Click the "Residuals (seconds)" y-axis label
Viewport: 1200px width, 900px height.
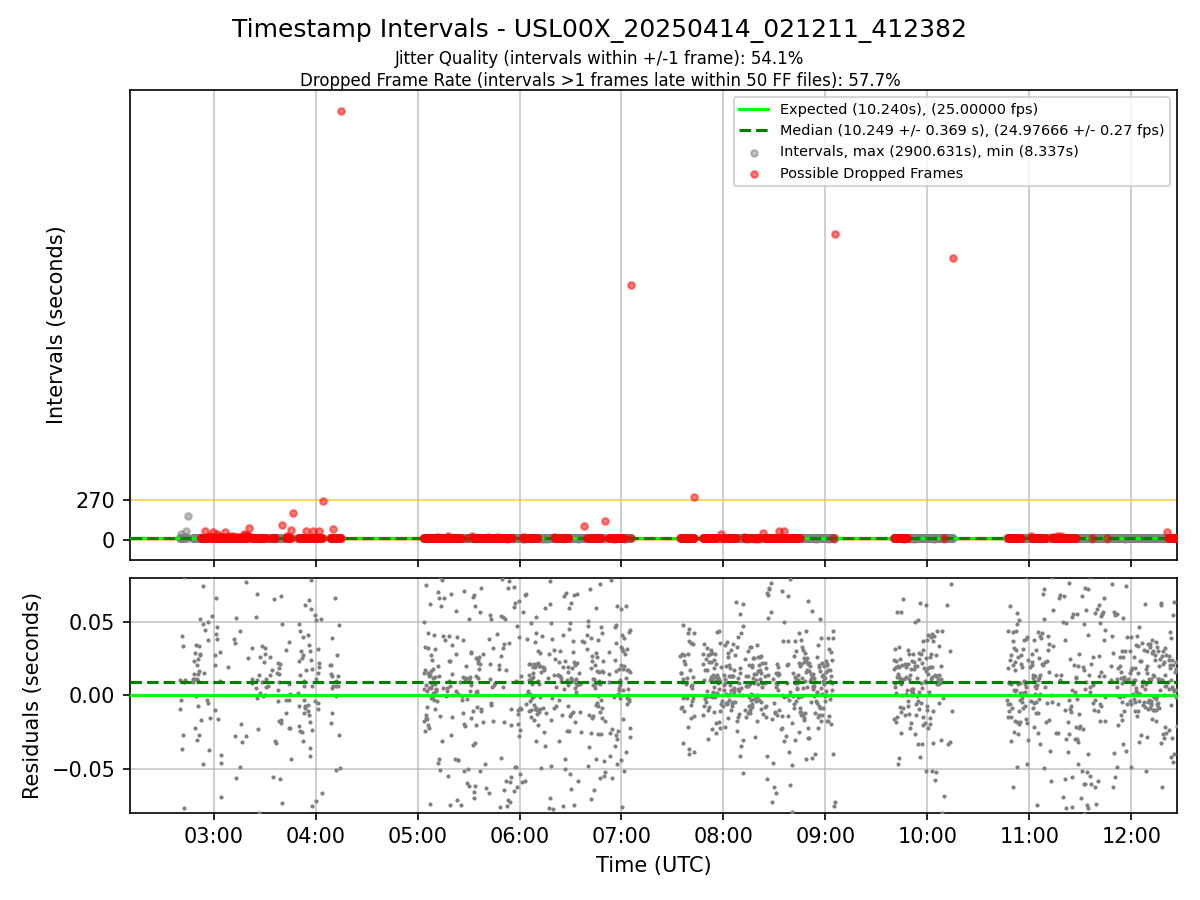32,696
